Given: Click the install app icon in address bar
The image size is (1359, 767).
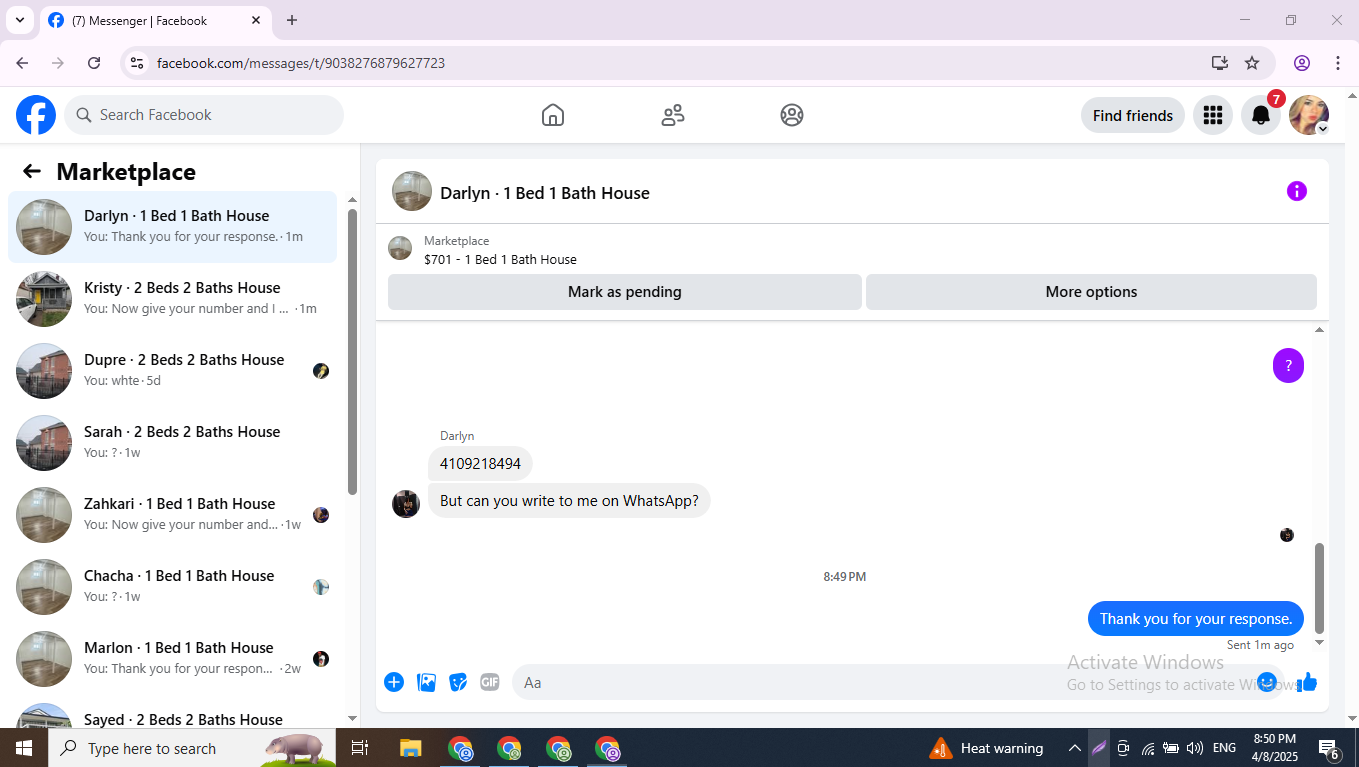Looking at the screenshot, I should click(x=1220, y=63).
